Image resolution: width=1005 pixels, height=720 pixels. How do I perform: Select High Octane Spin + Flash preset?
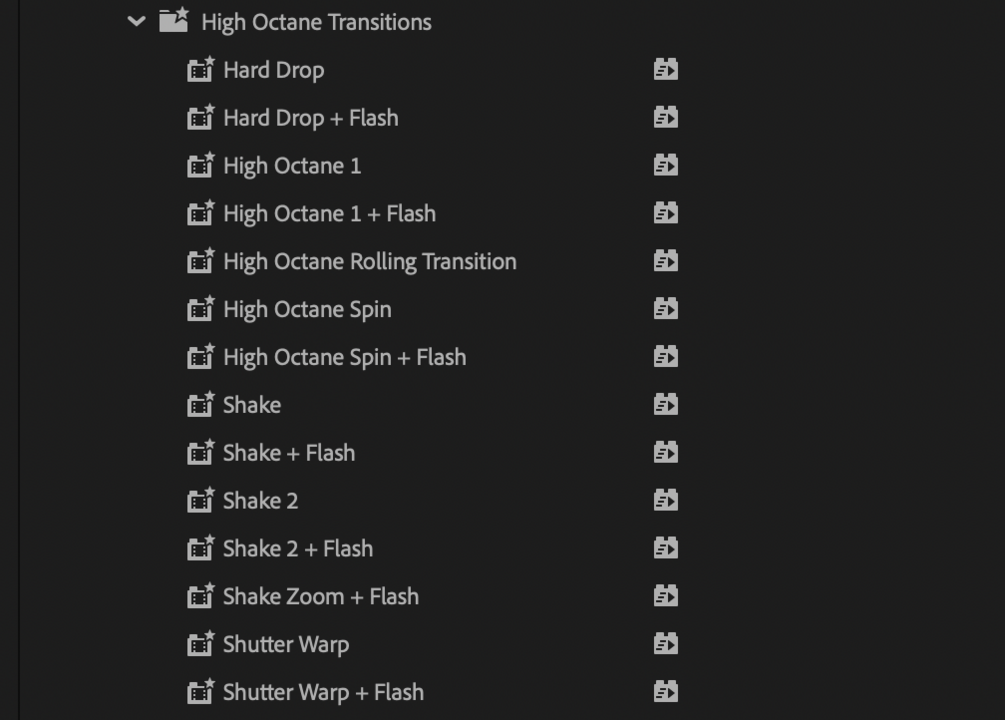(344, 357)
